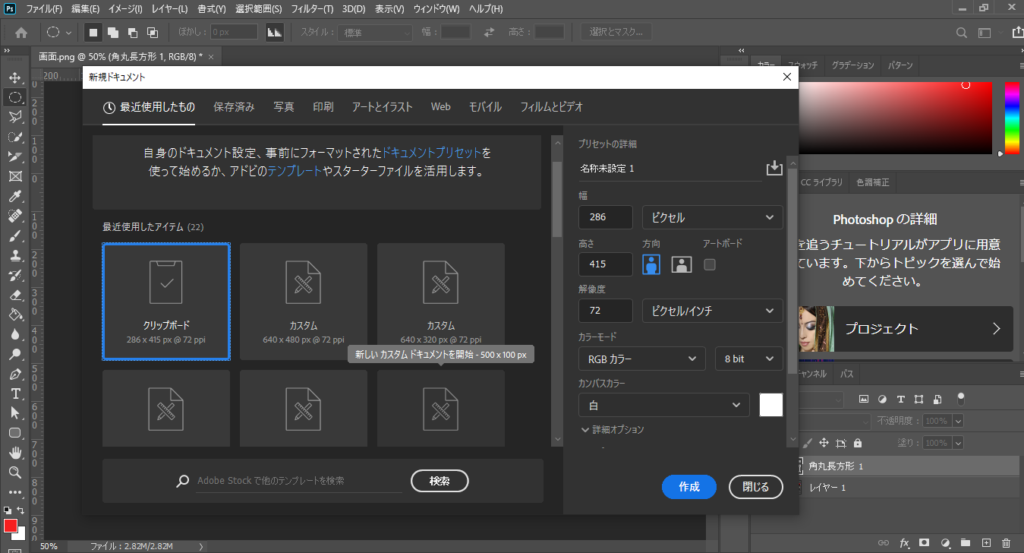1024x553 pixels.
Task: Choose portrait orientation
Action: pos(651,264)
